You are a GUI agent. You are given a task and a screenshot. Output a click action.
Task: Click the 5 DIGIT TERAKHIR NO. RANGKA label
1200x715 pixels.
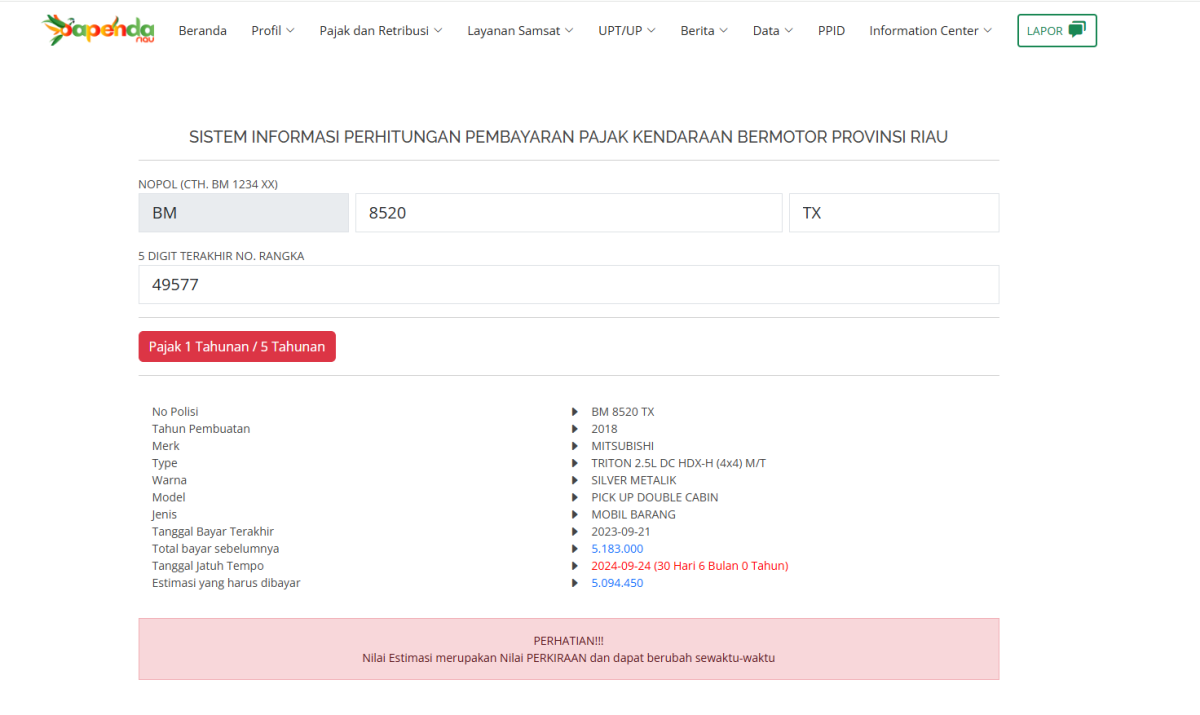(221, 256)
